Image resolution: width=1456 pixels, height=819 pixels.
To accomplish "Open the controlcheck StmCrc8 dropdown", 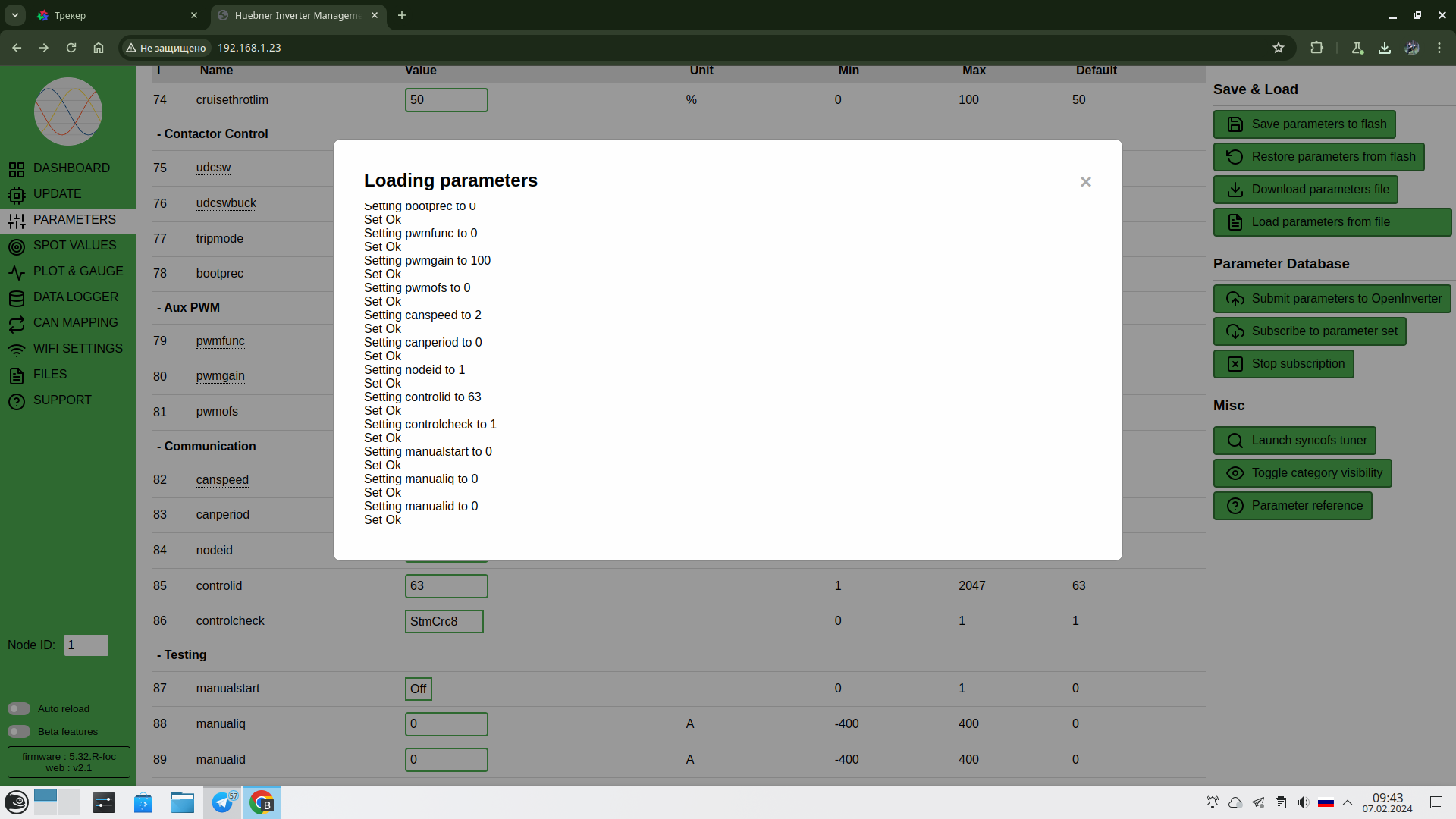I will 444,621.
